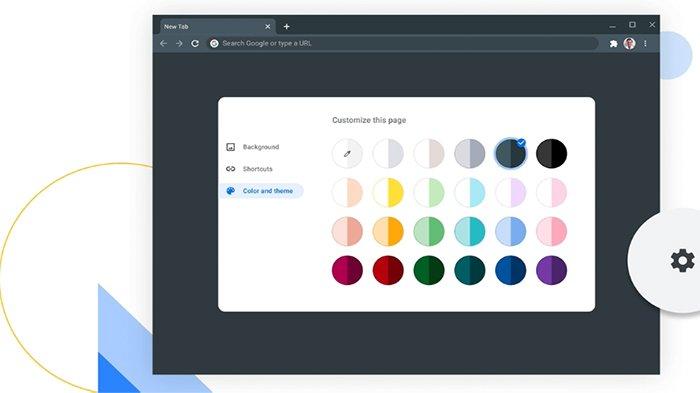Open the Background section
This screenshot has height=393, width=700.
[x=261, y=147]
